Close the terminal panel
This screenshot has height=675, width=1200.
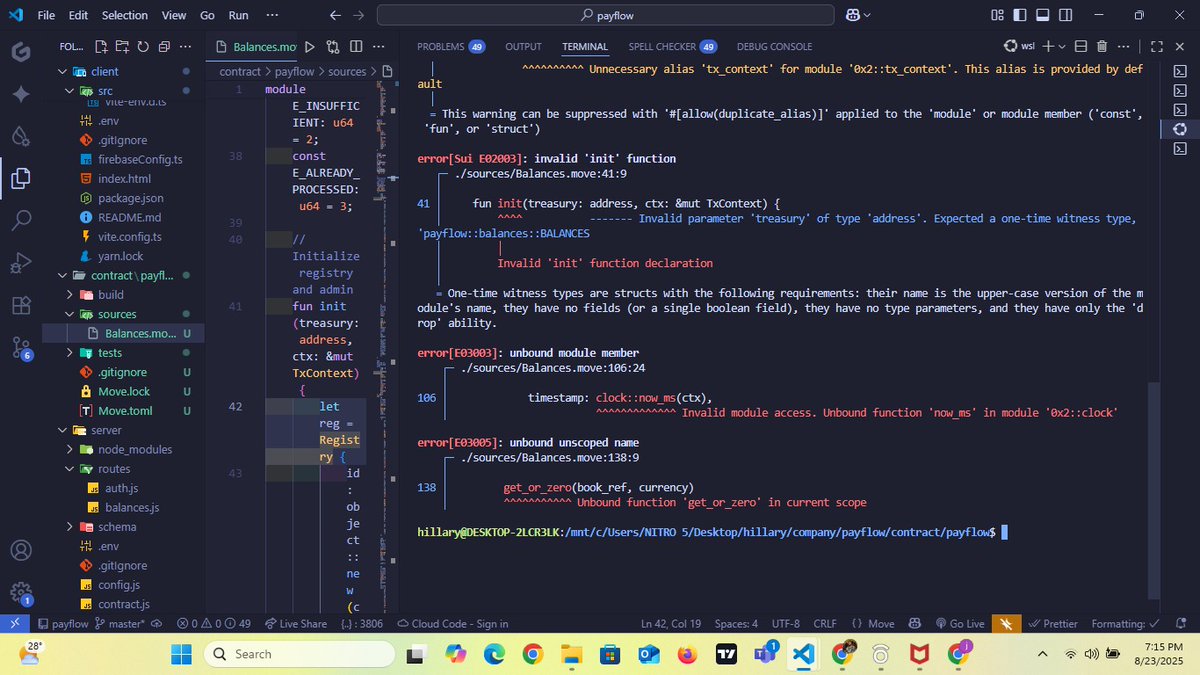coord(1178,46)
